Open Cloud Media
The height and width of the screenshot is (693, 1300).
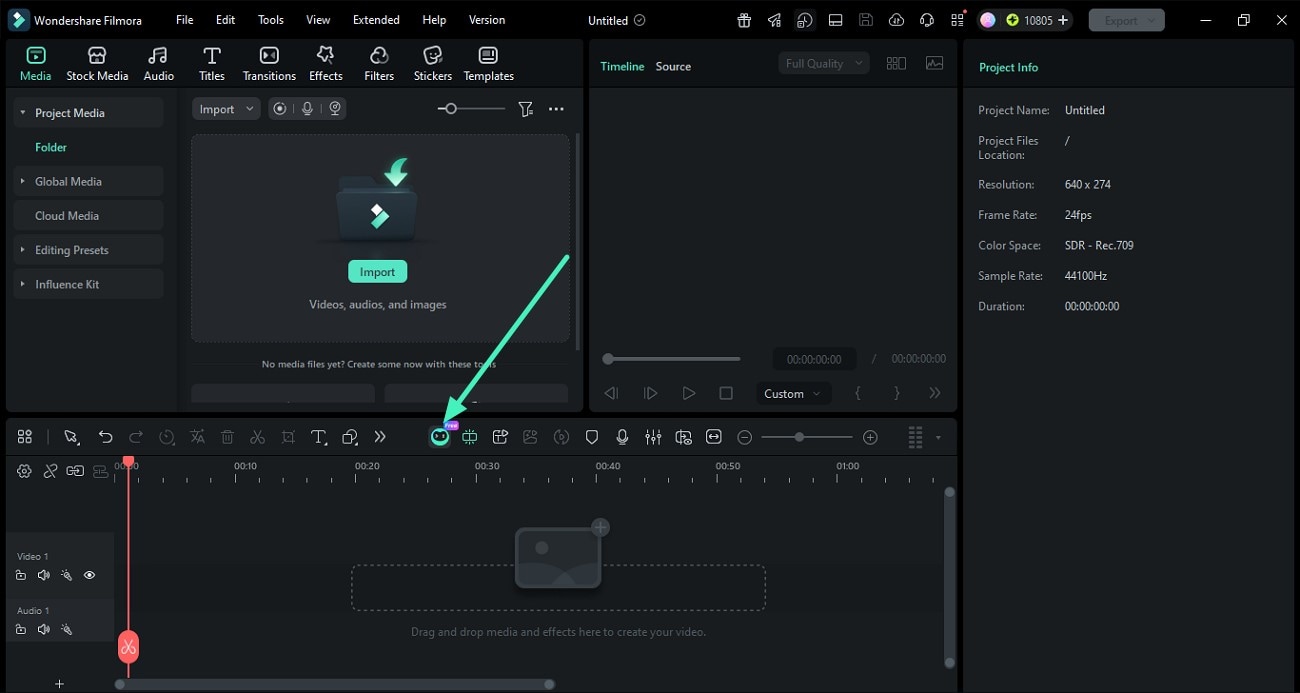click(88, 216)
